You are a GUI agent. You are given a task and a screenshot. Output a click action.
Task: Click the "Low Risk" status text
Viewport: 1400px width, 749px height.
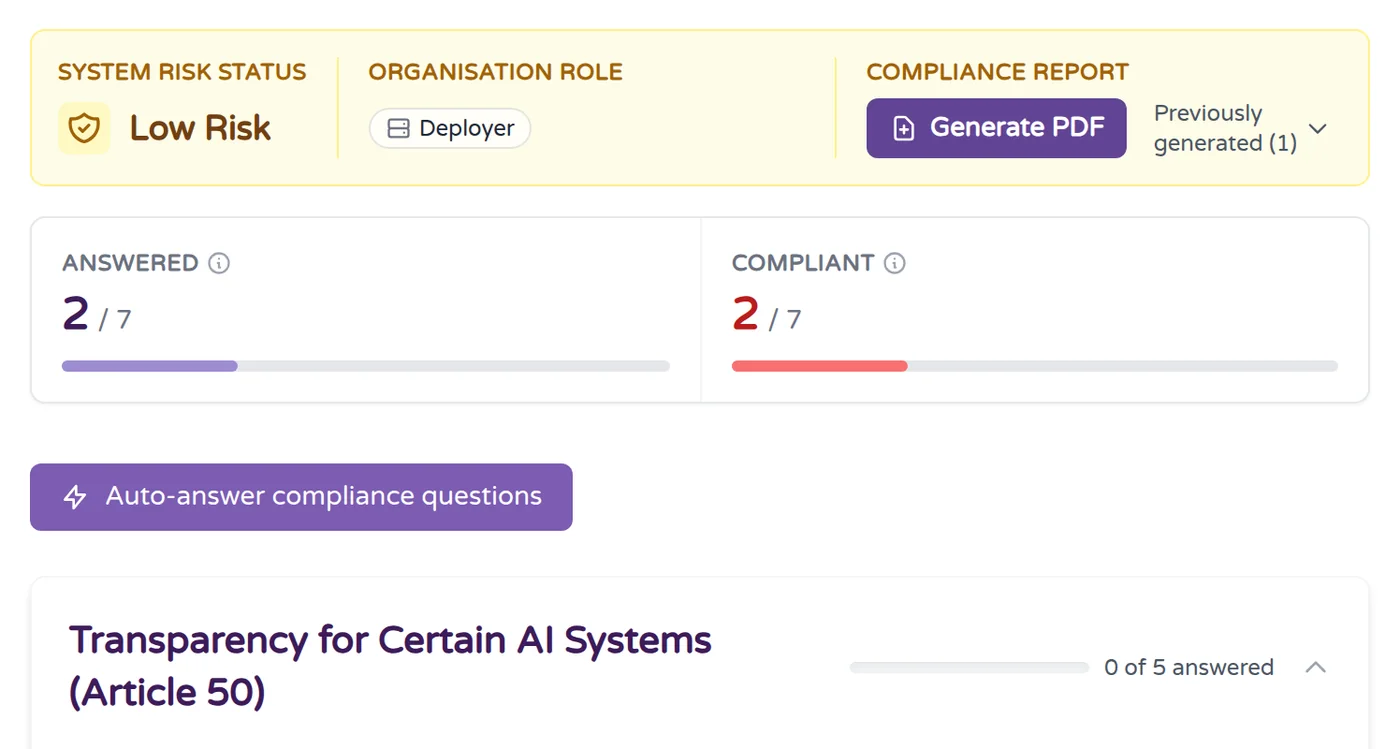(200, 128)
